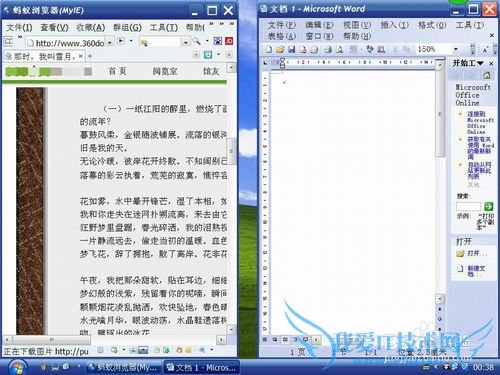Expand the dropdown next to the search magnifier
Image resolution: width=500 pixels, height=375 pixels.
(207, 41)
